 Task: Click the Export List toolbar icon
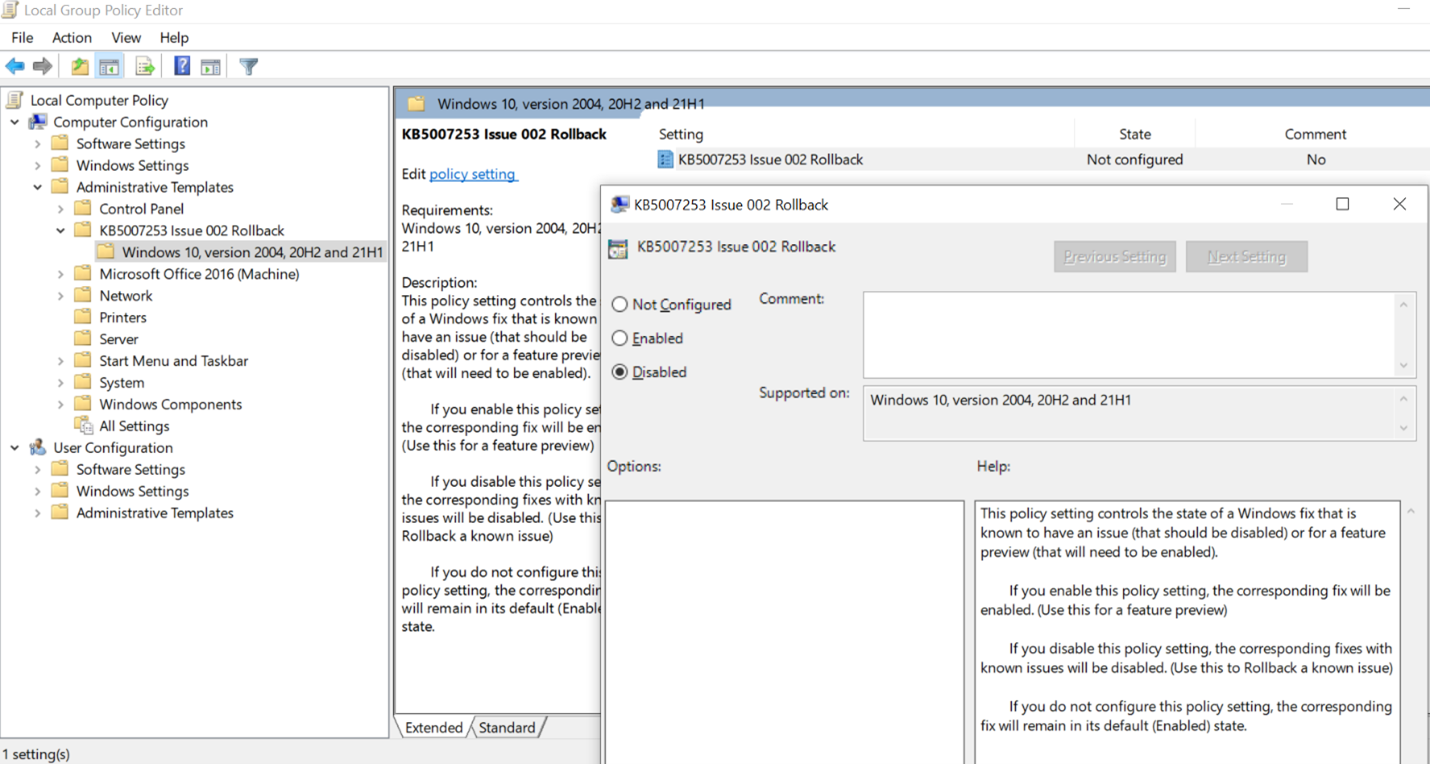[143, 66]
